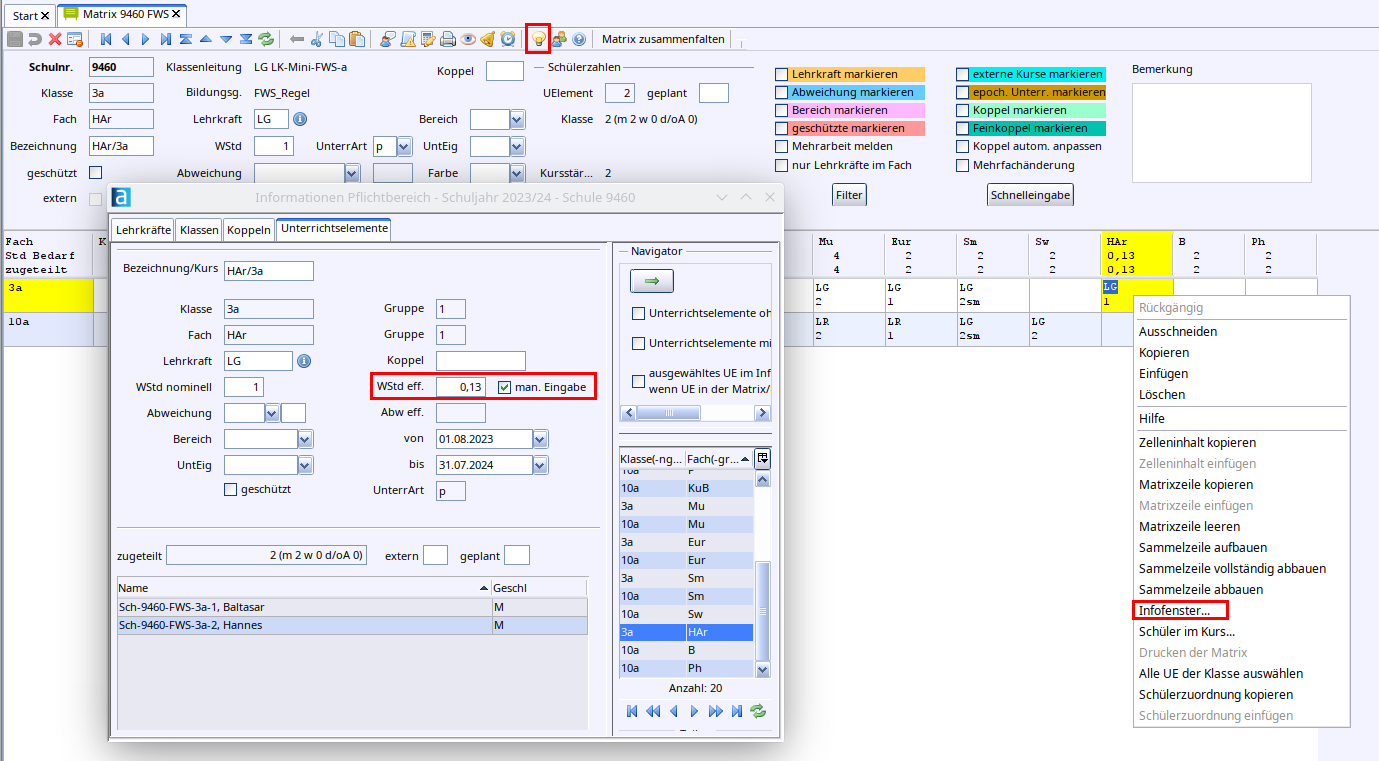Screen dimensions: 1379x761
Task: Click the warning triangle toolbar icon
Action: [408, 39]
